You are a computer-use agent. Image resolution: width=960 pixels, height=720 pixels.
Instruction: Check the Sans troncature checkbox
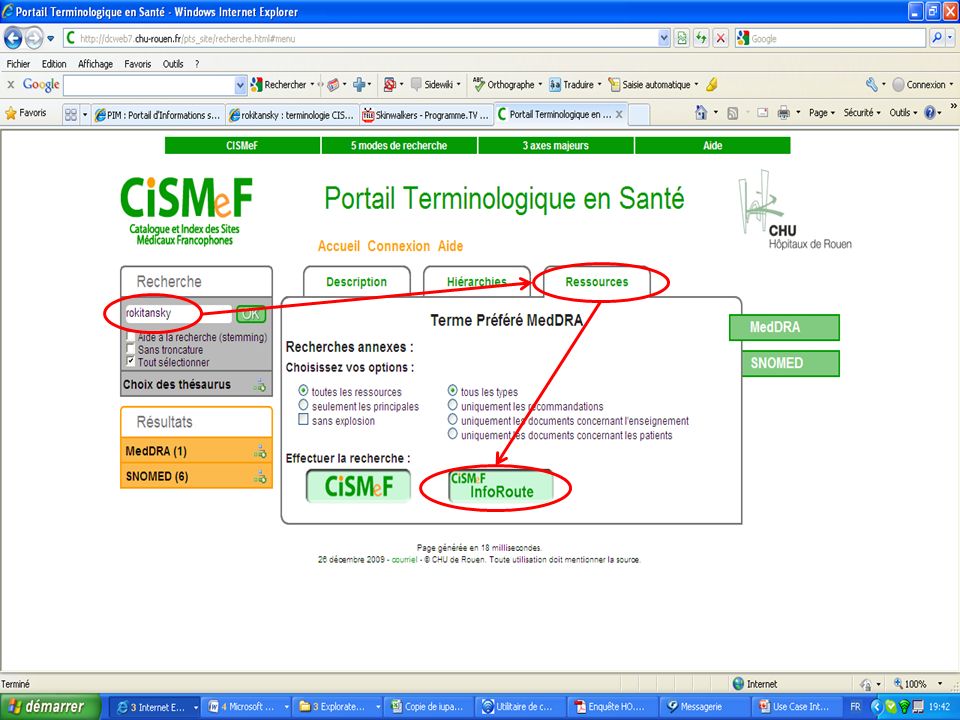[130, 348]
